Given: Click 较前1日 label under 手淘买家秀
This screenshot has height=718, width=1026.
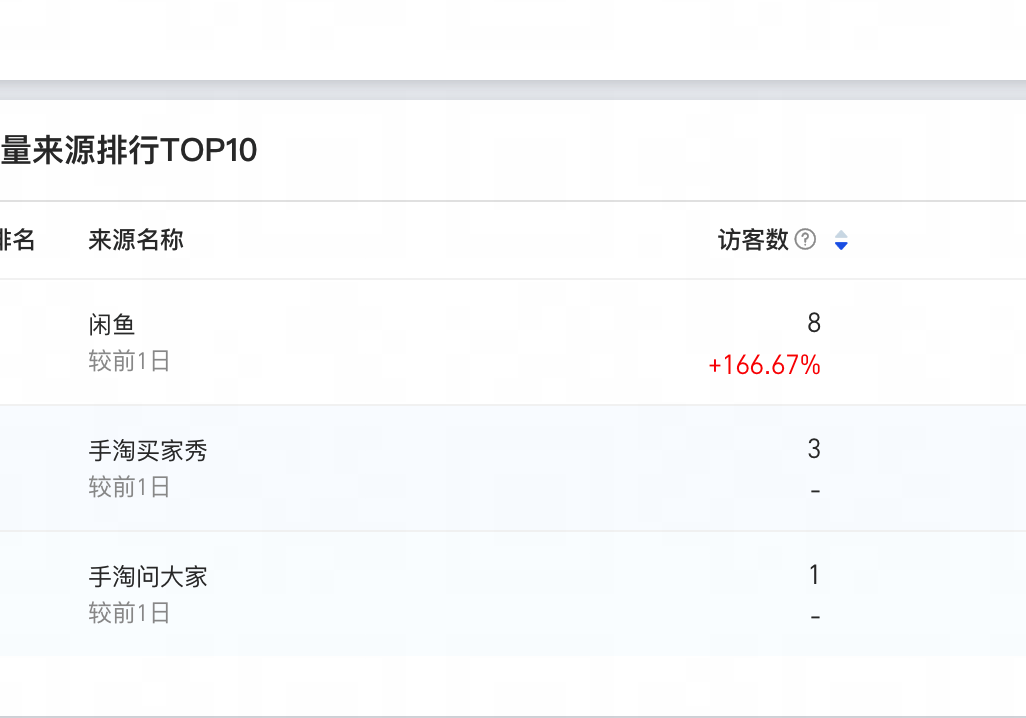Looking at the screenshot, I should (x=129, y=487).
